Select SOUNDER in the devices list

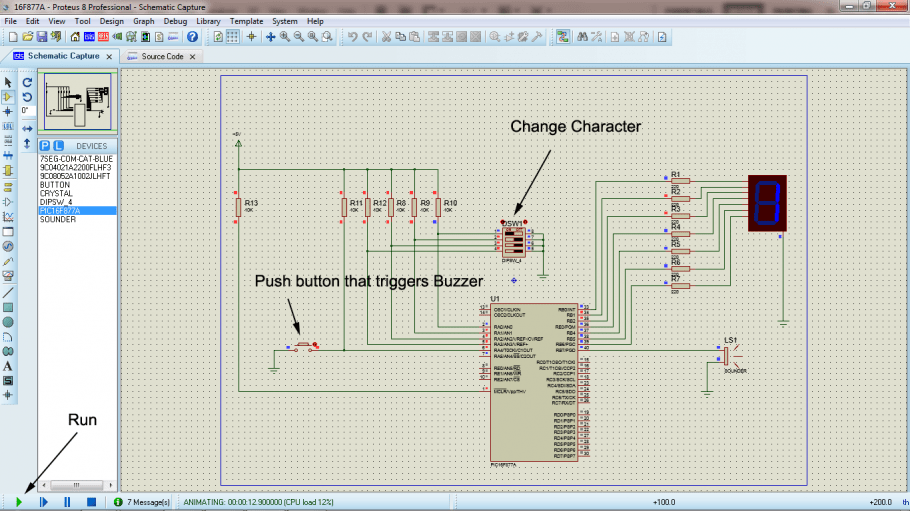coord(57,220)
